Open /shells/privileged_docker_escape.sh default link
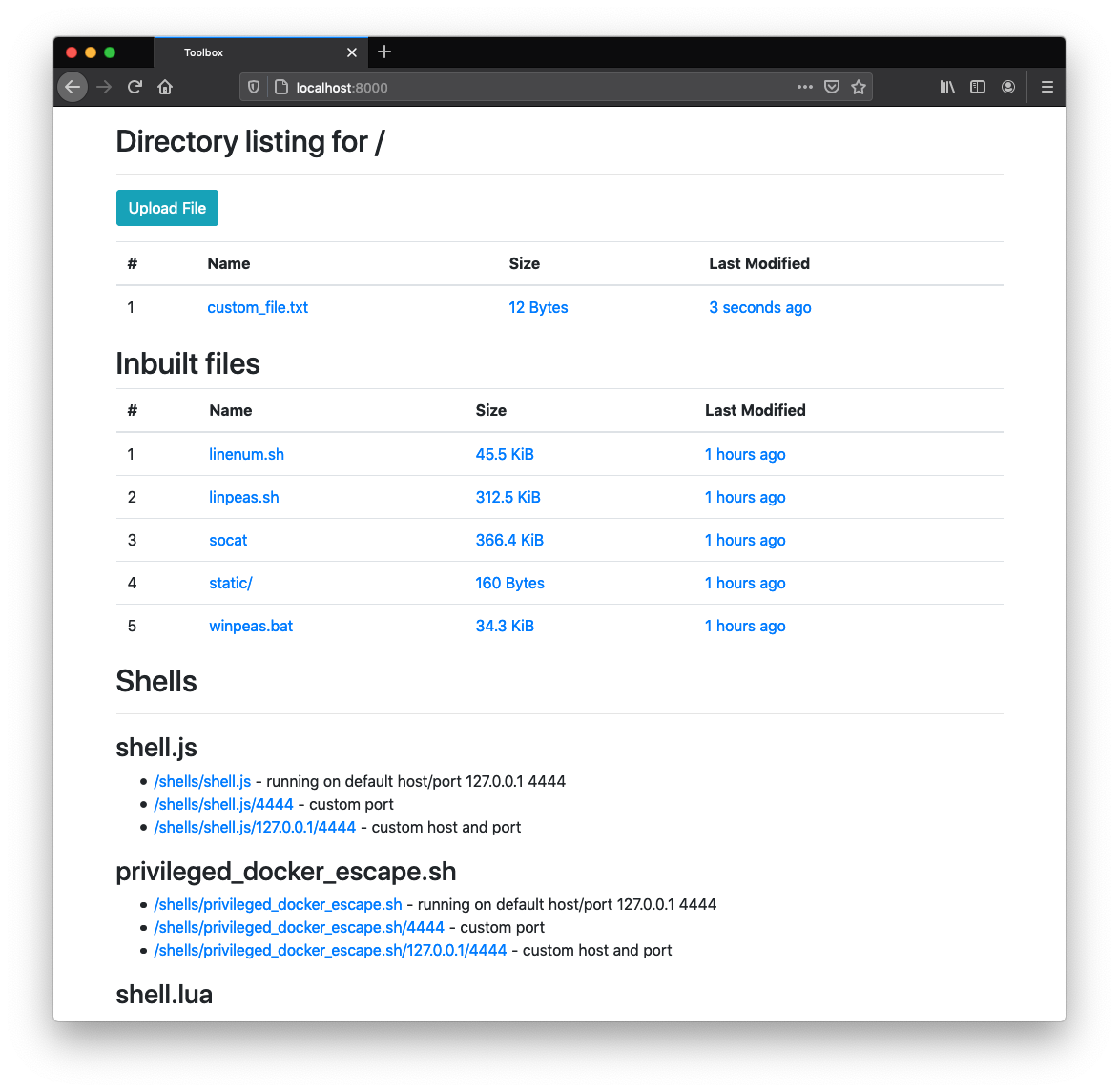 point(278,904)
